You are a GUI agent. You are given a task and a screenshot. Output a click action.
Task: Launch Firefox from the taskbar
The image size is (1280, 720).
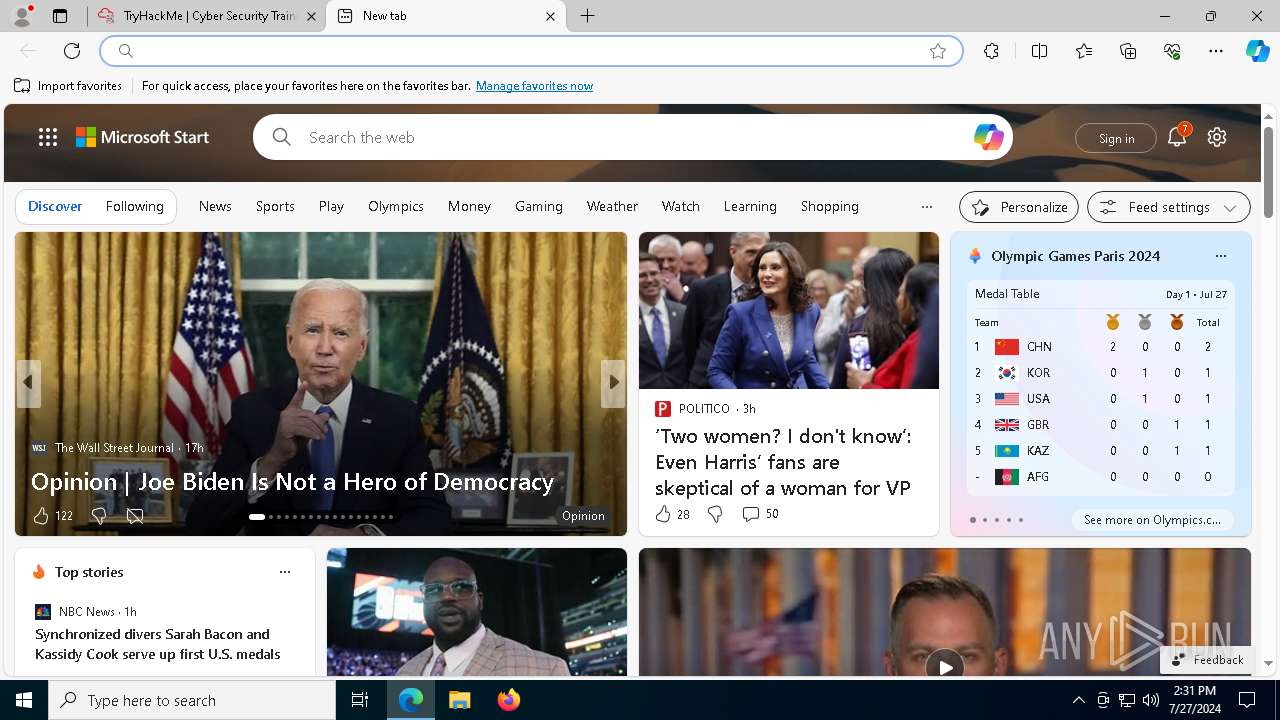point(509,700)
